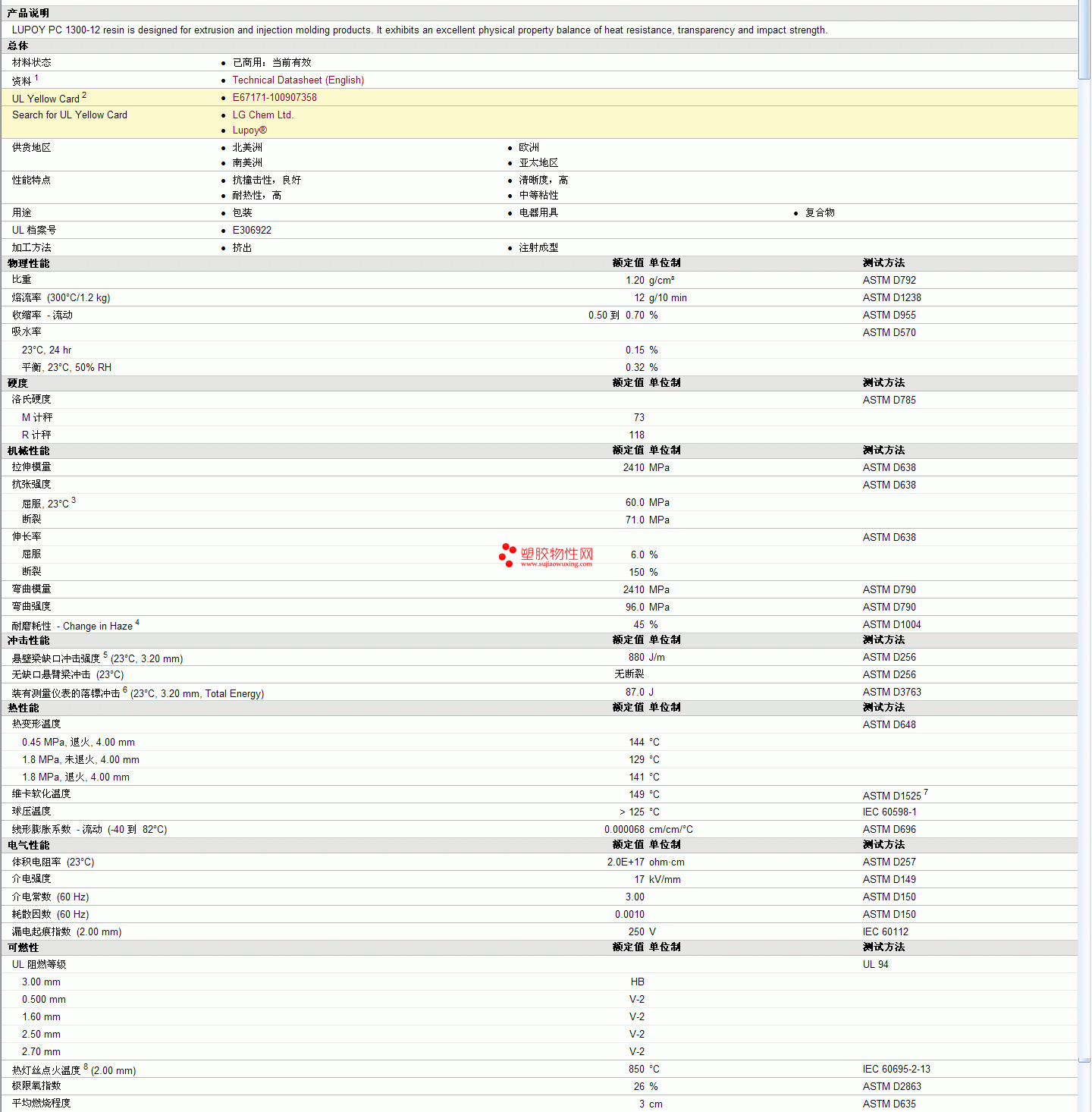Image resolution: width=1092 pixels, height=1112 pixels.
Task: Click the vertical scrollbar thumb
Action: (1084, 39)
